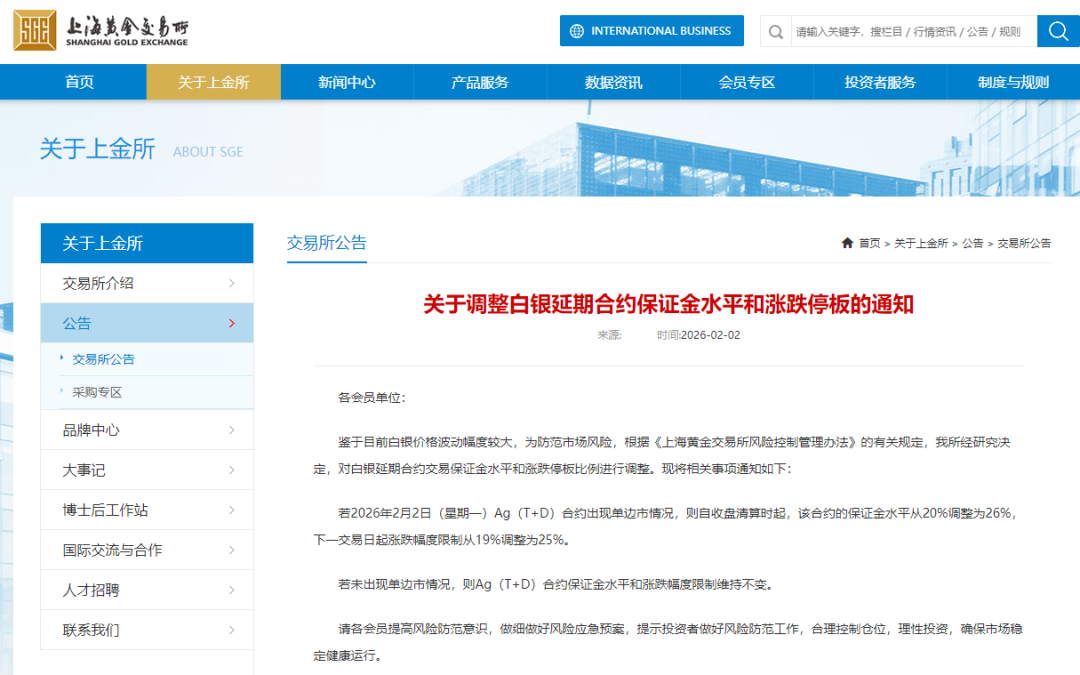Click the INTERNATIONAL BUSINESS button
The height and width of the screenshot is (675, 1080).
652,31
